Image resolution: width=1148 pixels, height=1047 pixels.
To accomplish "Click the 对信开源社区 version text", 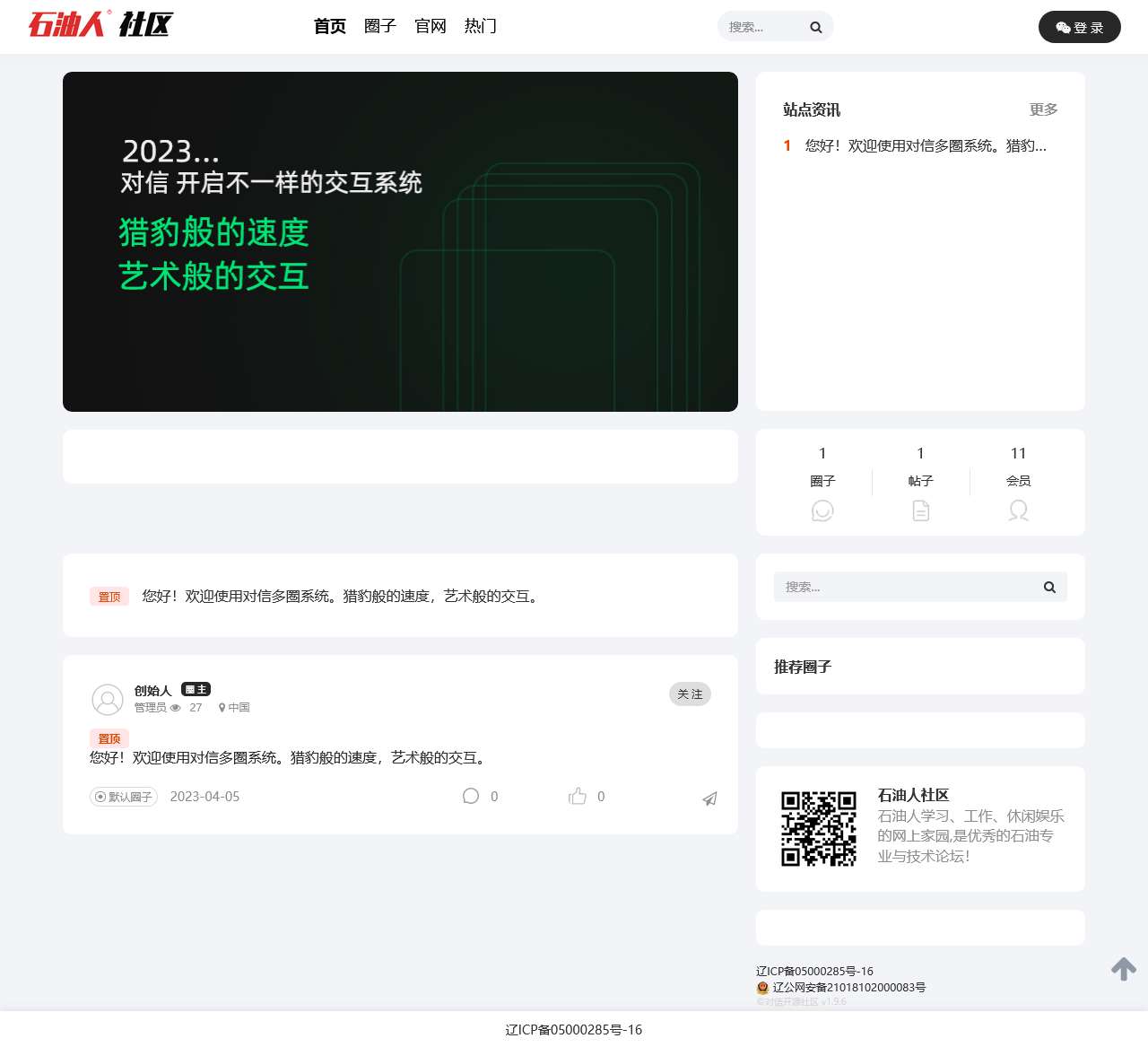I will pyautogui.click(x=802, y=1002).
